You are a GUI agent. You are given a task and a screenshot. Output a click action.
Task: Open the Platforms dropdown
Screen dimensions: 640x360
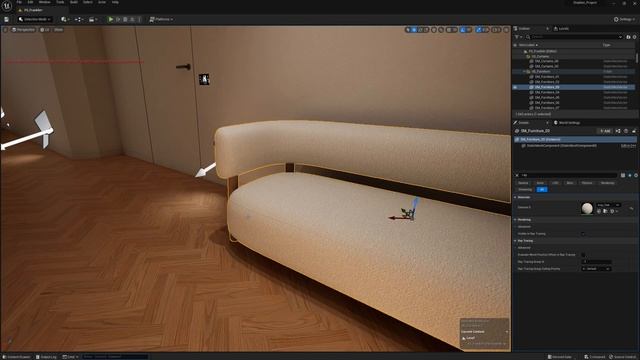(x=161, y=19)
